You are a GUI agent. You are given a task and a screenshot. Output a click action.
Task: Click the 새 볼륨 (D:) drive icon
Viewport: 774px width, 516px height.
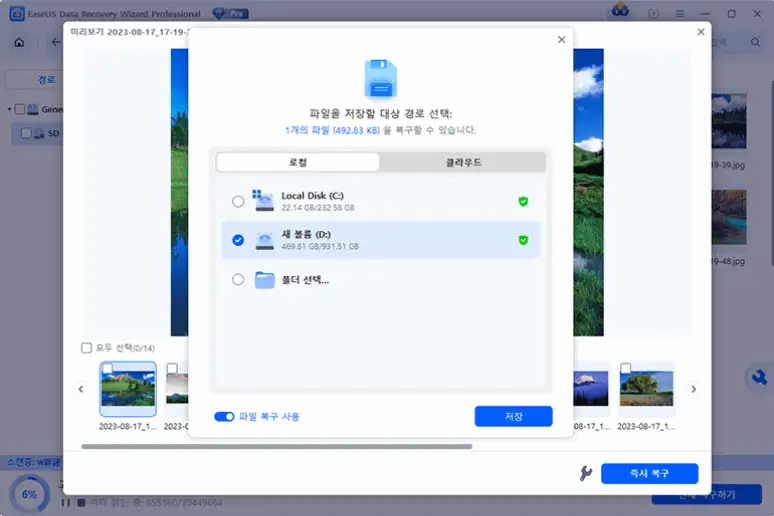(264, 240)
